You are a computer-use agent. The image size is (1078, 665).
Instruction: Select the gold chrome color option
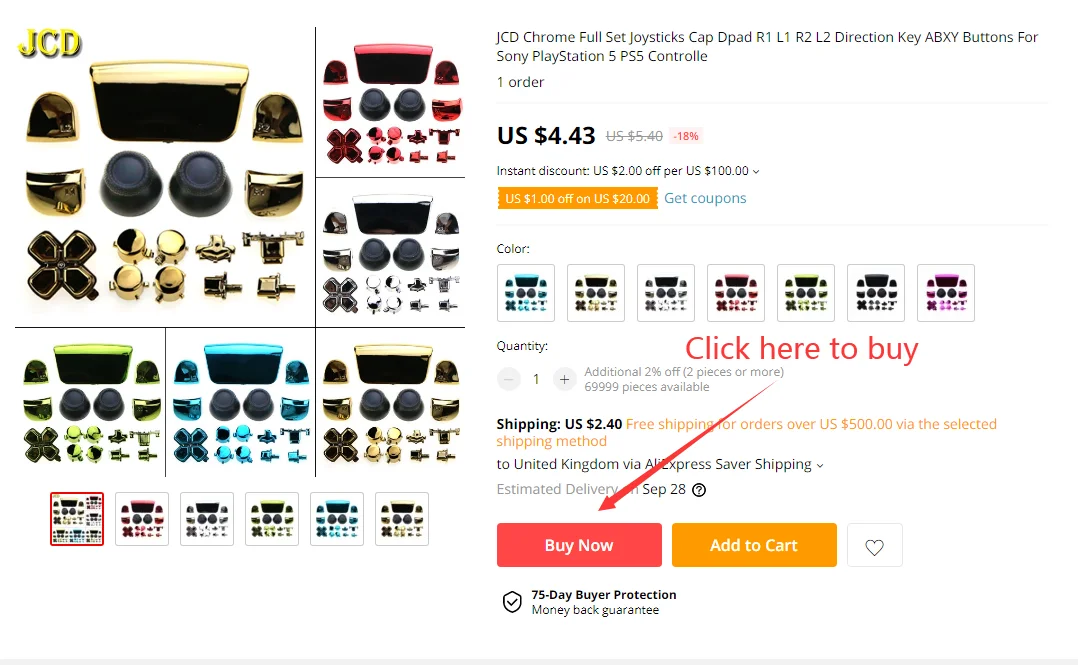596,293
